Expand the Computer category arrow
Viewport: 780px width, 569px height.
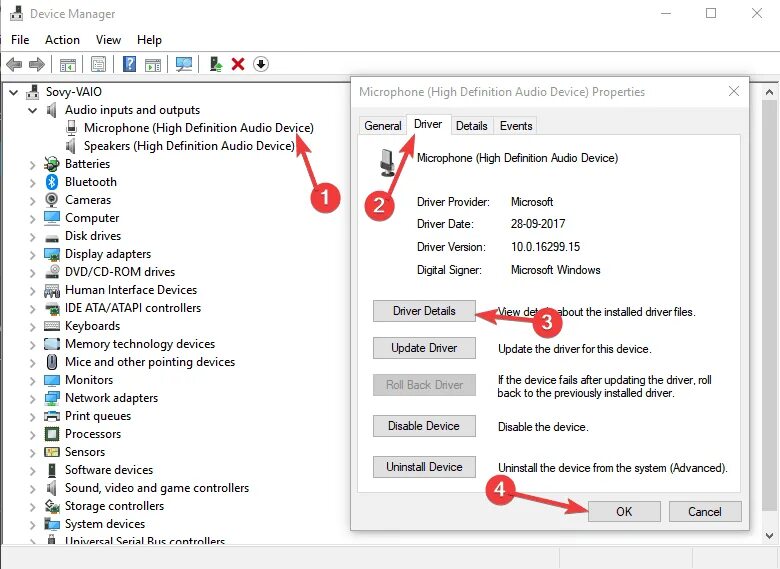click(x=32, y=218)
